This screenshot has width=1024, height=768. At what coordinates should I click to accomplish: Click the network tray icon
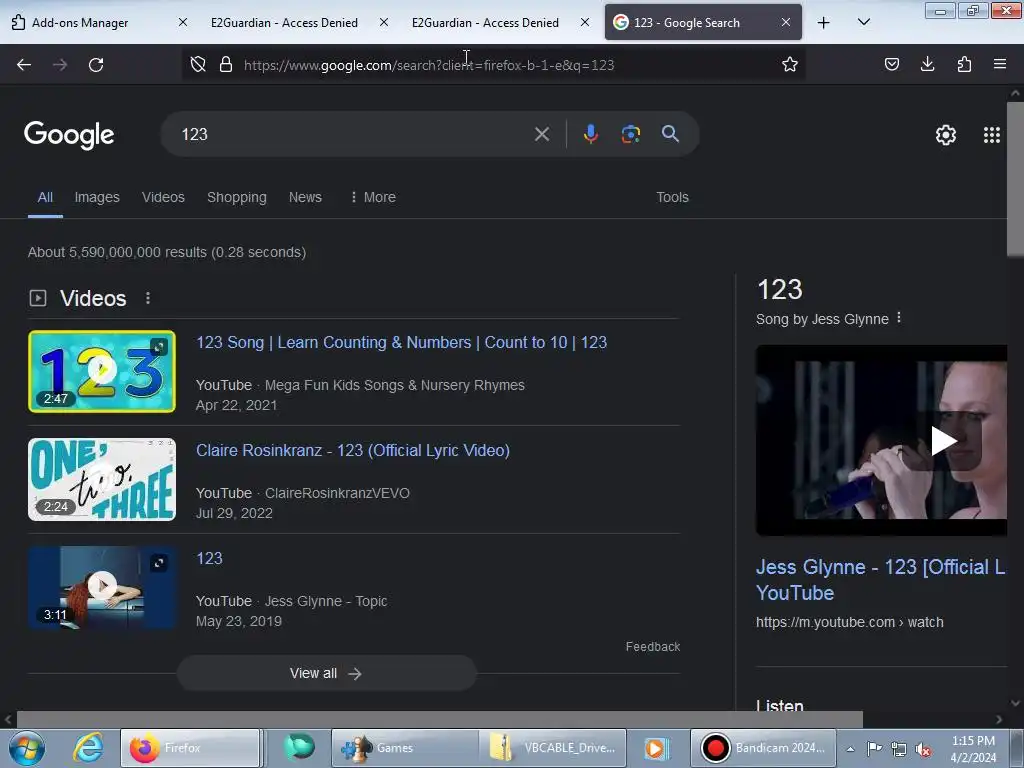point(899,749)
